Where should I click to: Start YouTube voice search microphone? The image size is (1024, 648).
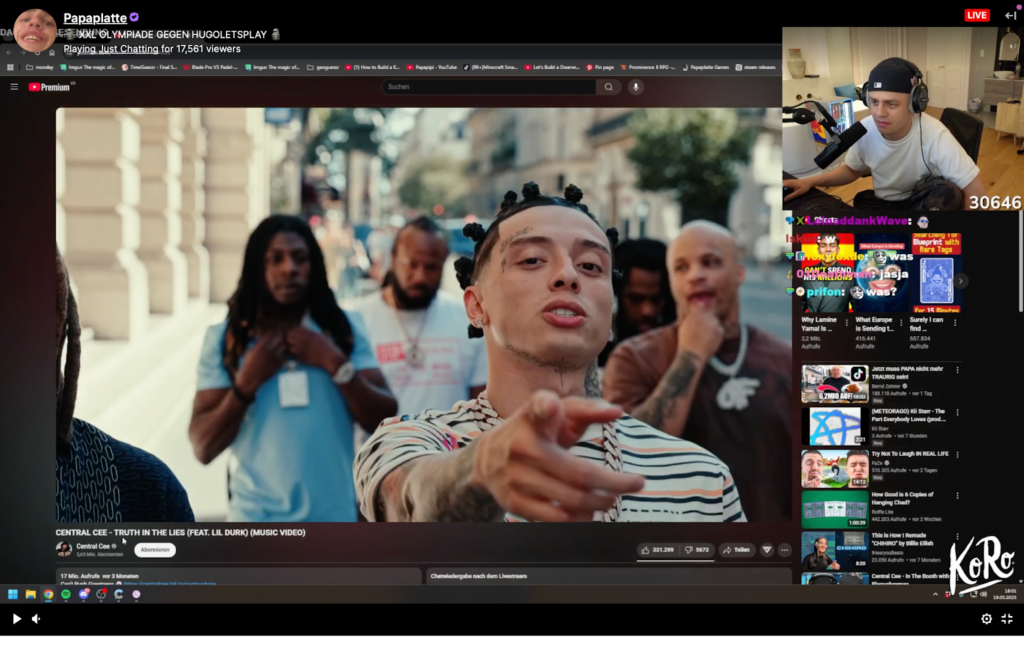[635, 86]
